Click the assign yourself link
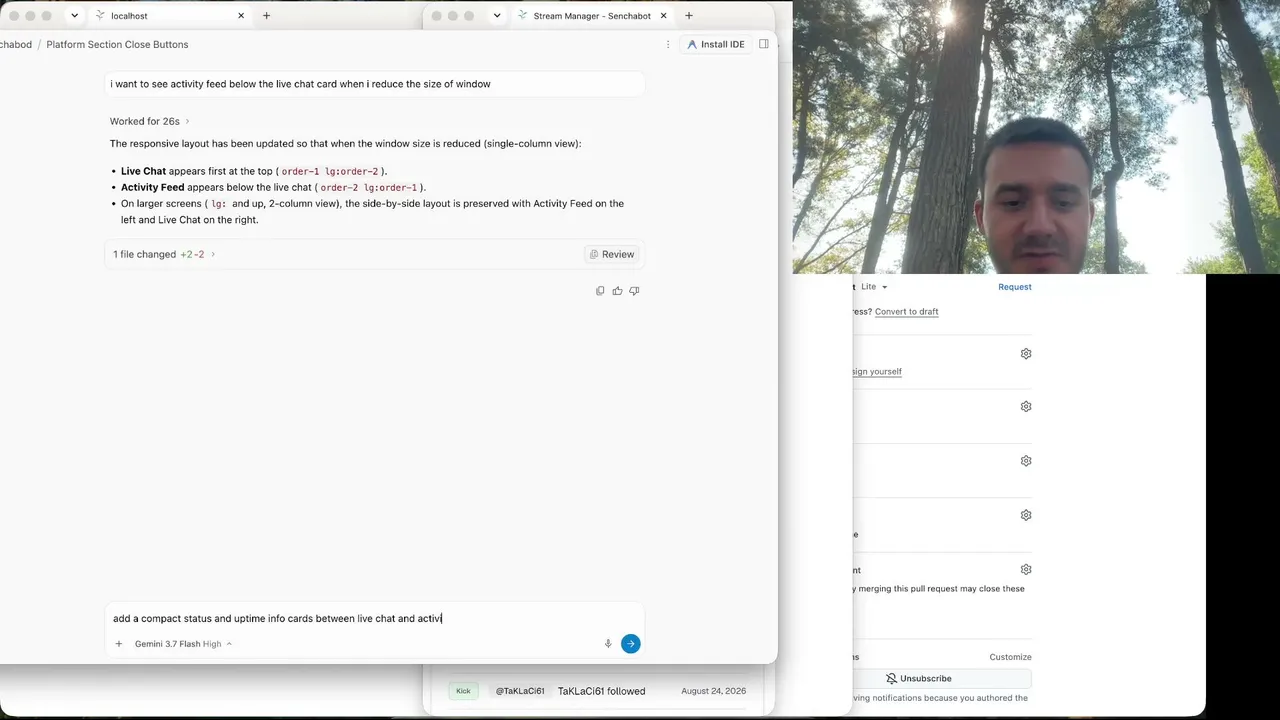 (x=877, y=372)
